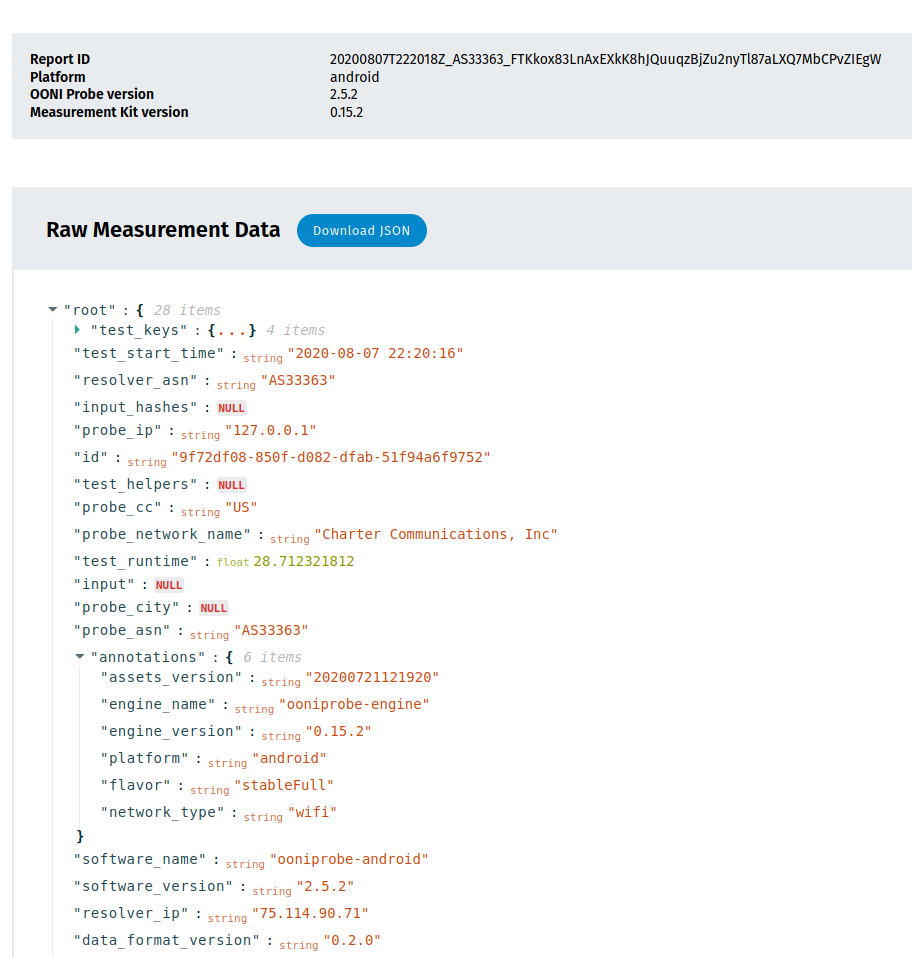The width and height of the screenshot is (912, 958).
Task: Click the "4 items" label beside test_keys
Action: 296,330
